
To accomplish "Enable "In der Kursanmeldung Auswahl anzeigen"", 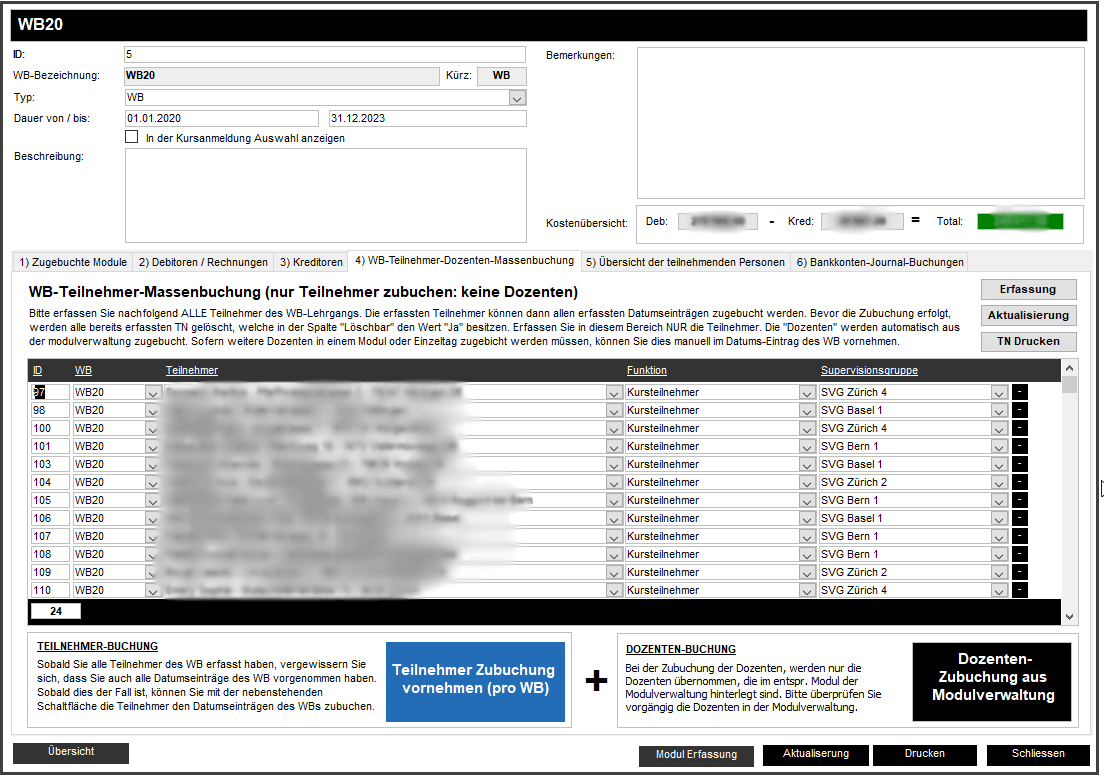I will [x=131, y=136].
